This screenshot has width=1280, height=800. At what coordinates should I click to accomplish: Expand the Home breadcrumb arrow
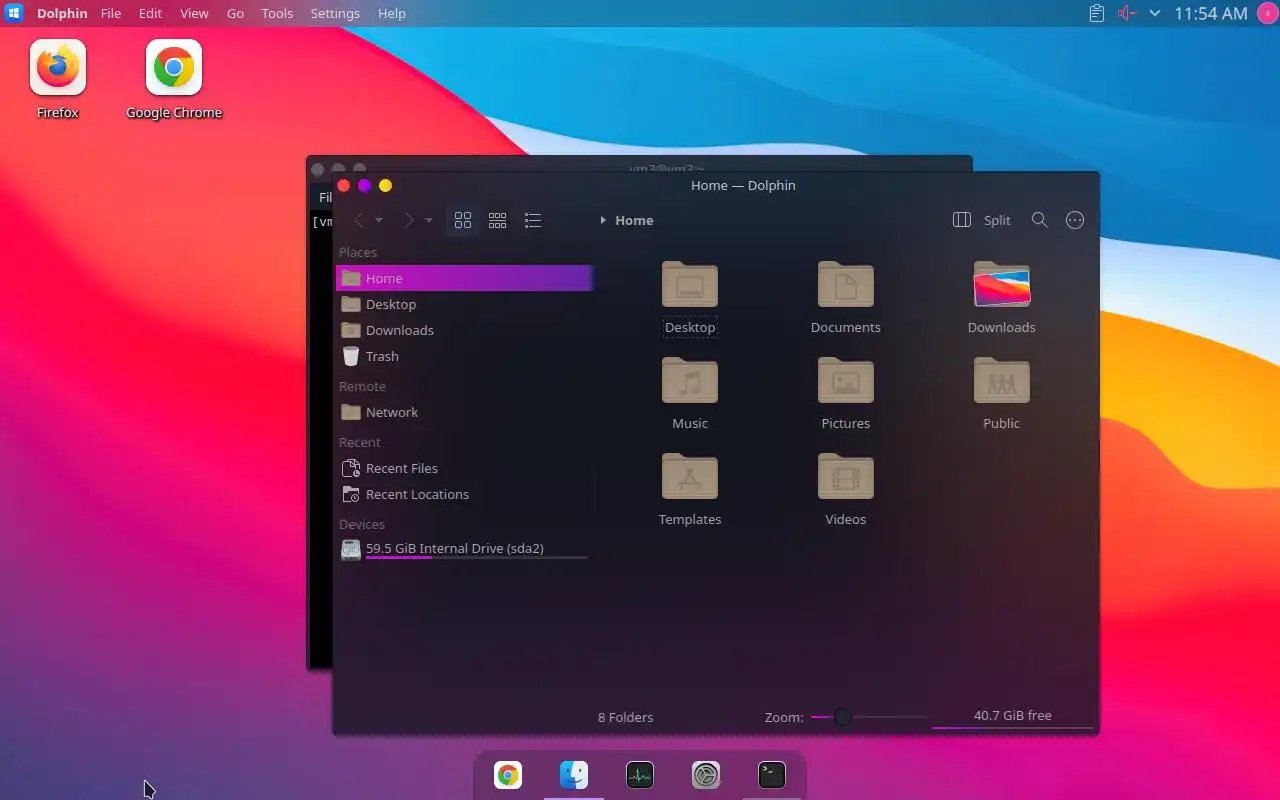coord(603,220)
